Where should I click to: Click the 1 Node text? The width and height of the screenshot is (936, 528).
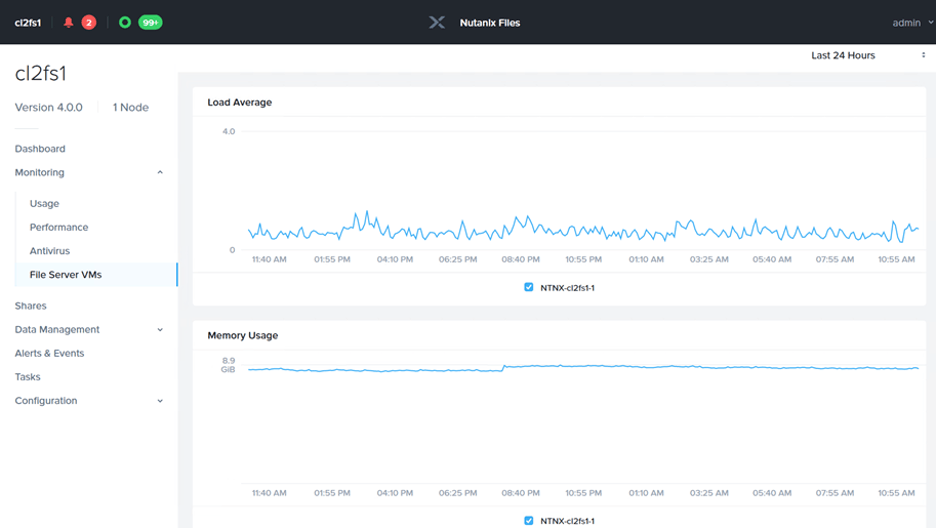(131, 107)
